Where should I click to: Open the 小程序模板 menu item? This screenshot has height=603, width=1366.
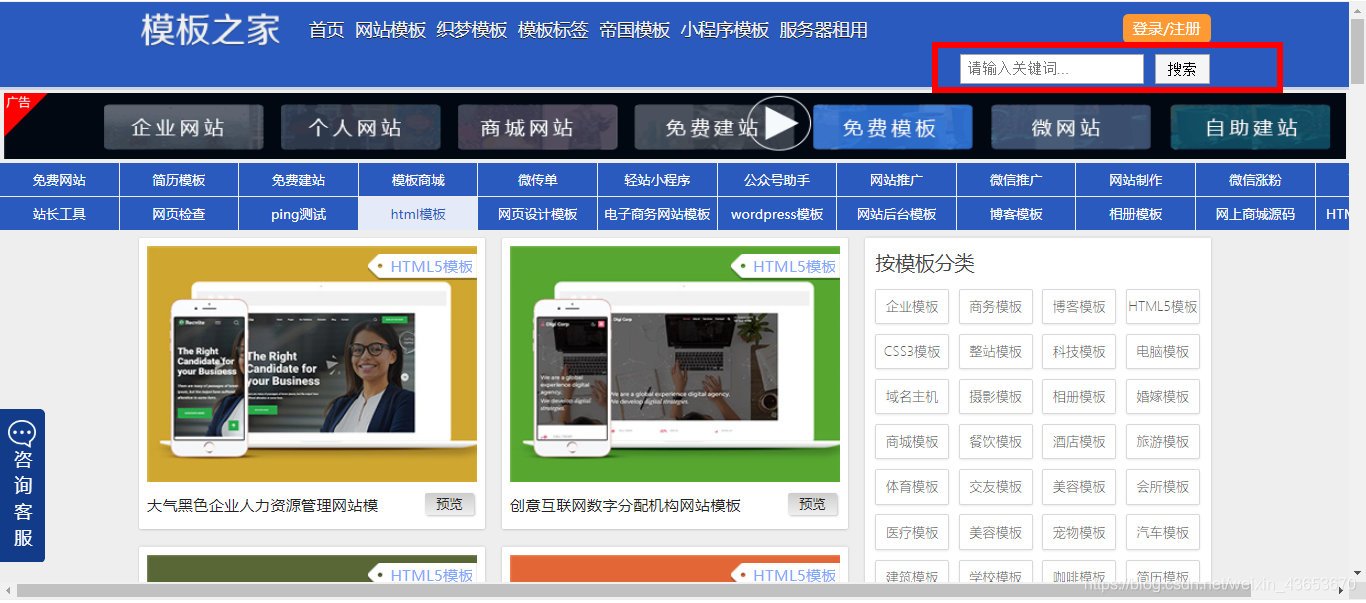[724, 30]
